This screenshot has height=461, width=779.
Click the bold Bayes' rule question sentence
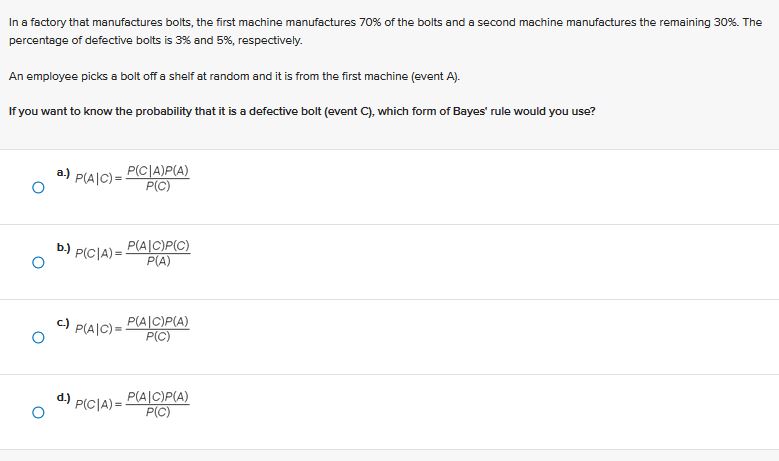tap(302, 111)
